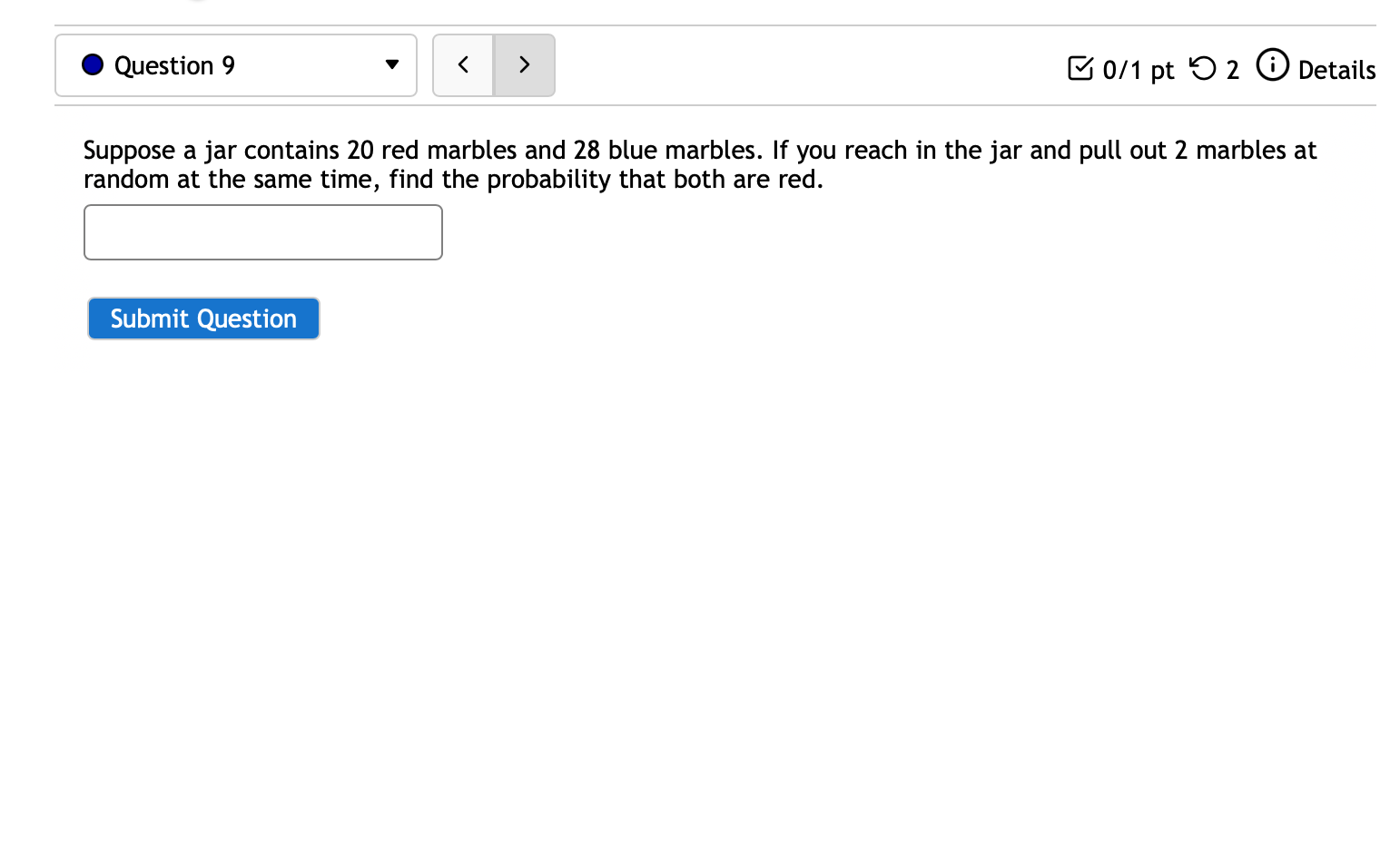Open the Details info icon
The height and width of the screenshot is (843, 1400).
coord(1272,65)
